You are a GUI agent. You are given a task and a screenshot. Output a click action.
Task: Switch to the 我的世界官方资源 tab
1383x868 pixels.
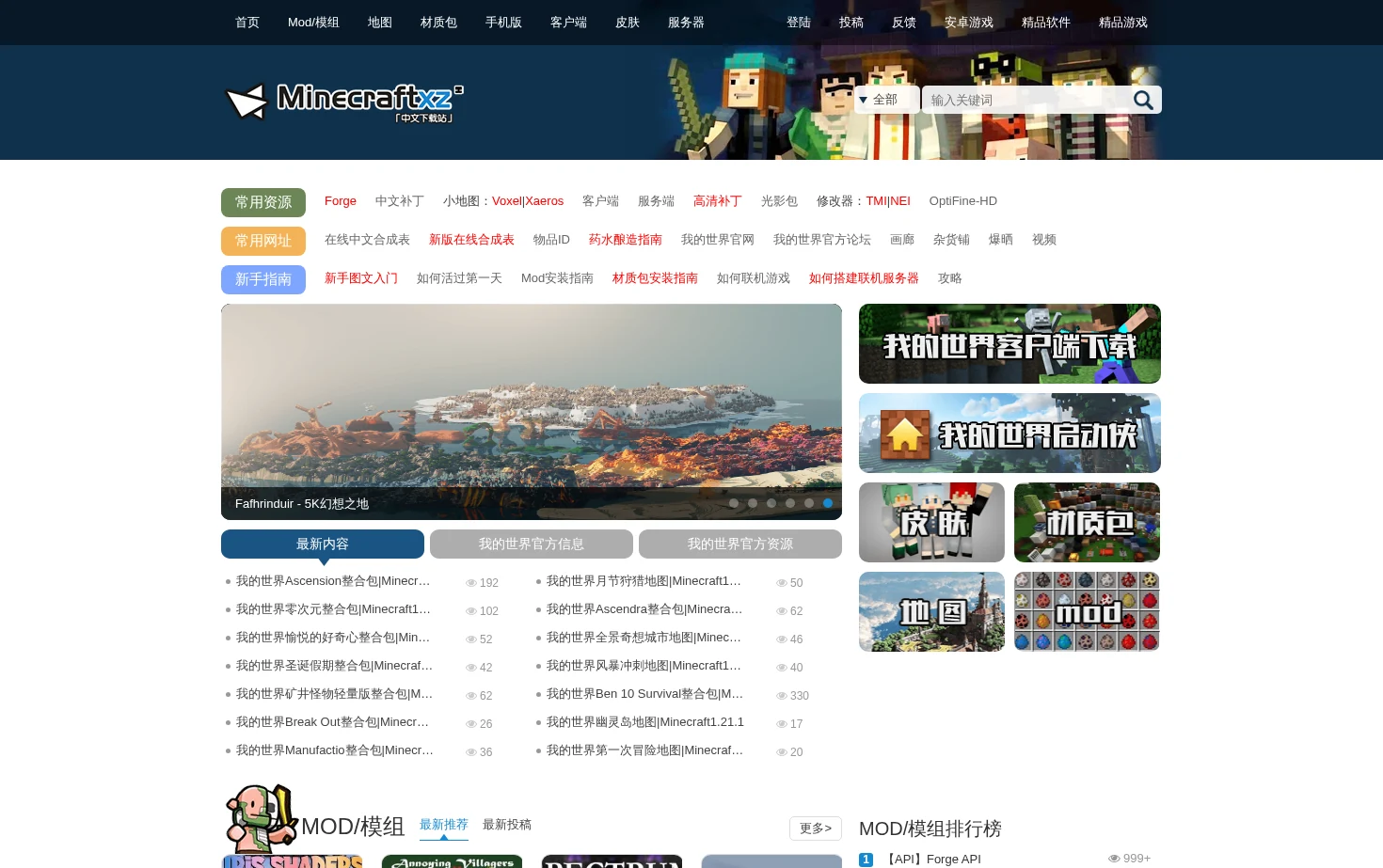(740, 544)
